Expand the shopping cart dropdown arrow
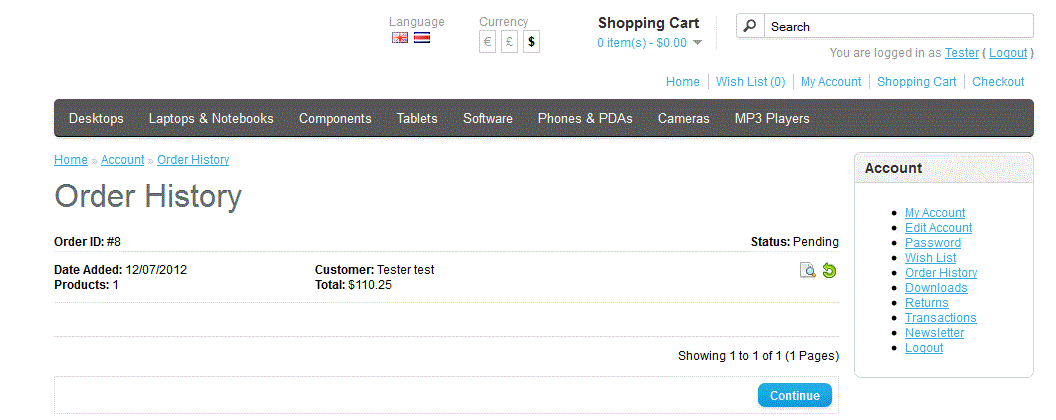 (697, 43)
